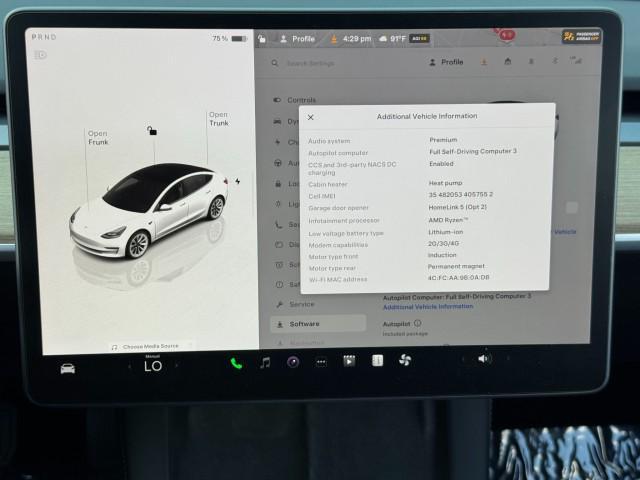Click 'Heat pump' cabin heater value
Viewport: 640px width, 480px height.
(445, 183)
